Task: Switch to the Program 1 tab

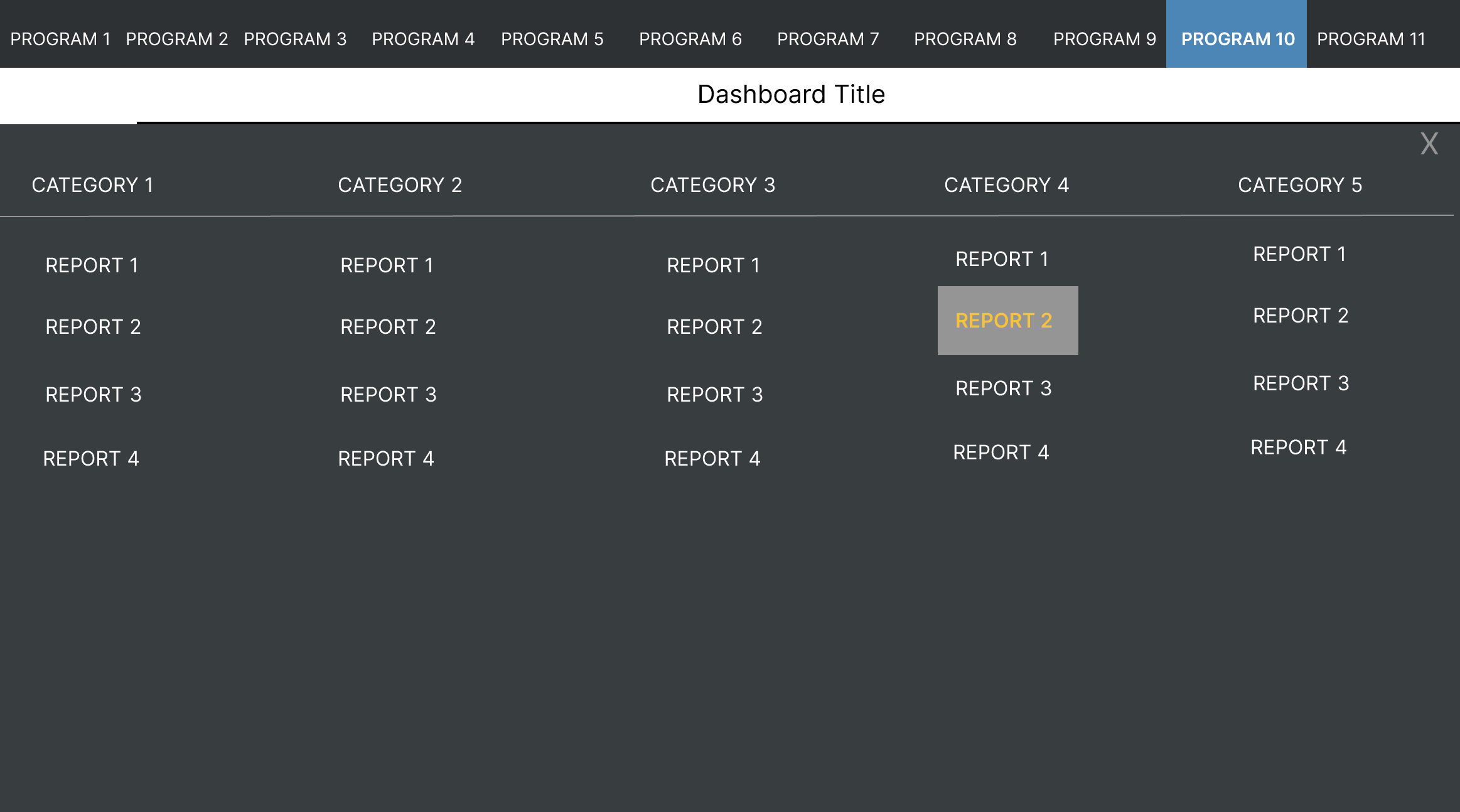Action: (60, 39)
